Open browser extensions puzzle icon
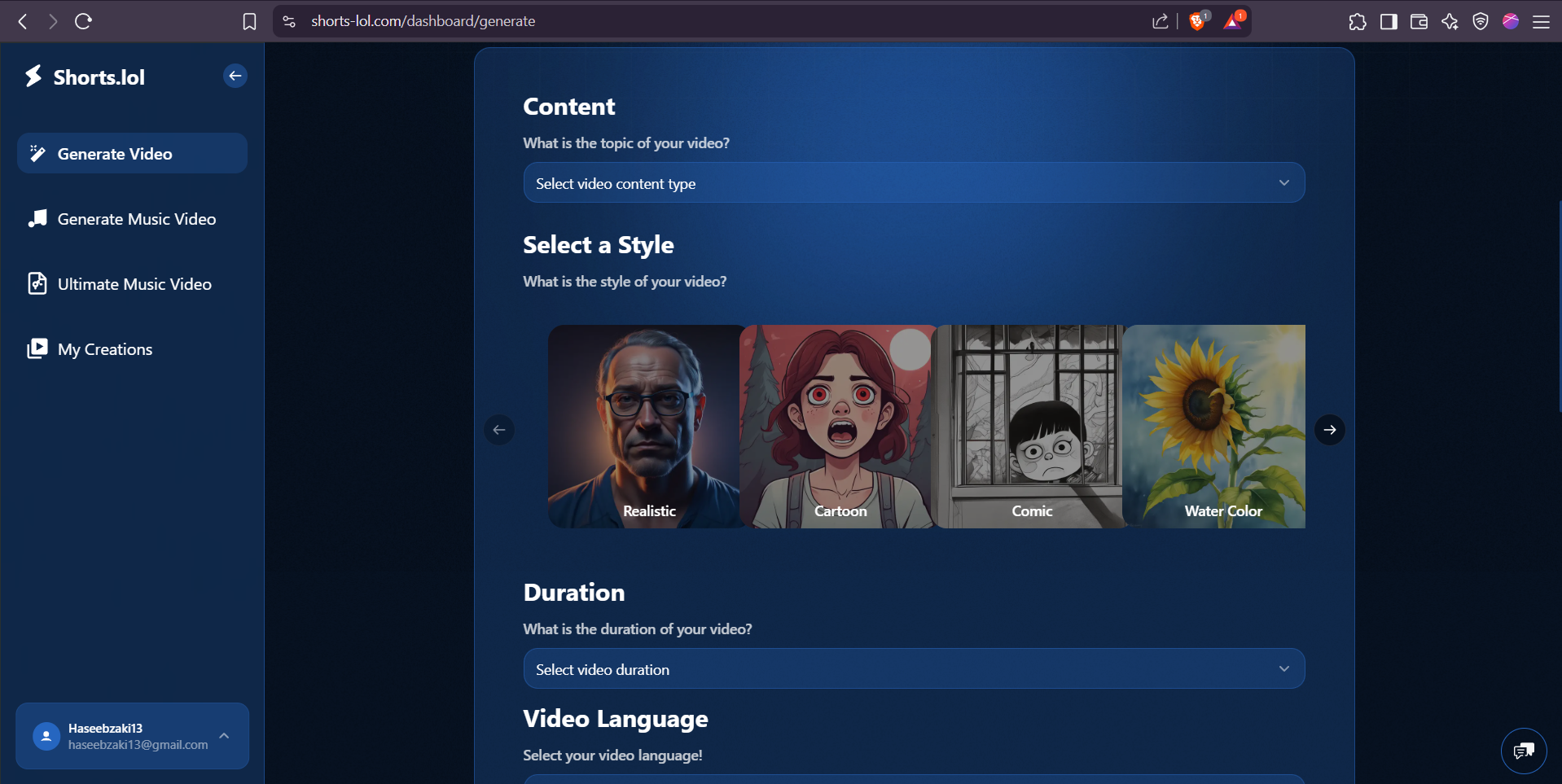The height and width of the screenshot is (784, 1562). pos(1358,21)
